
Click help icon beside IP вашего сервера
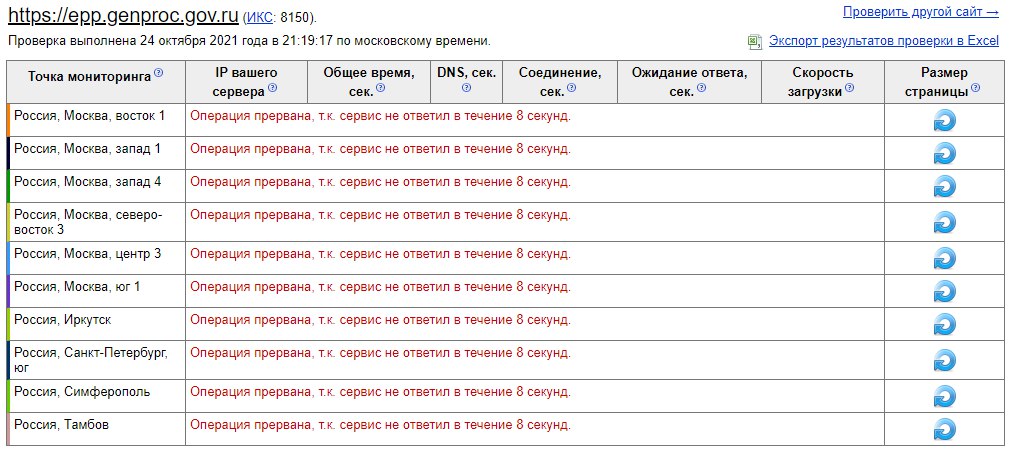coord(272,88)
